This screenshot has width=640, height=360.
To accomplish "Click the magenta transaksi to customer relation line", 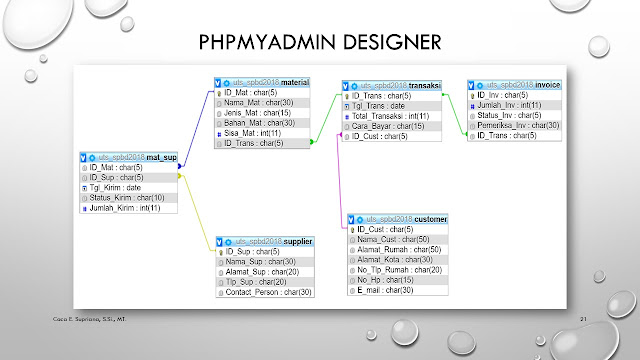I will point(340,182).
